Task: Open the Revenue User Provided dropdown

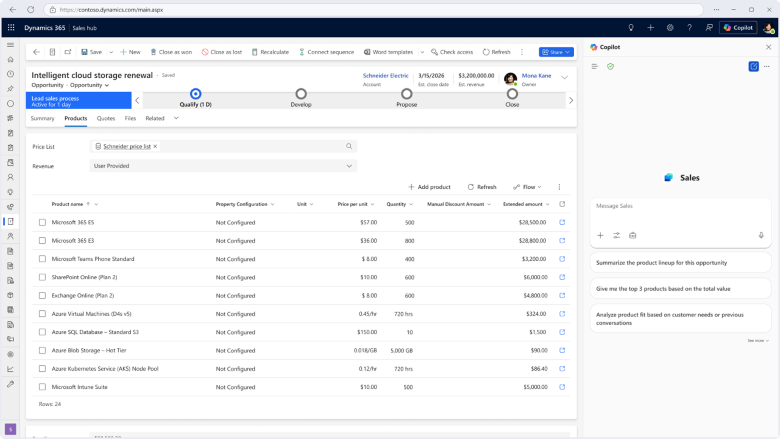Action: coord(223,166)
